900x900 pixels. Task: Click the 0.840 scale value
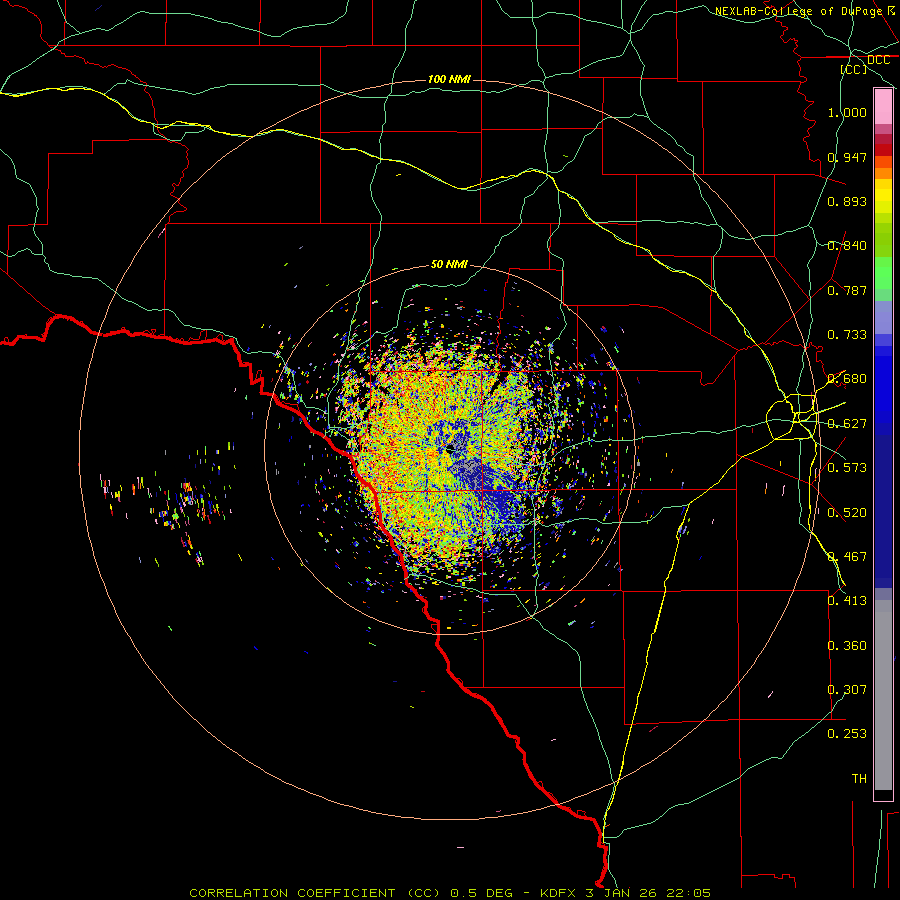click(847, 246)
